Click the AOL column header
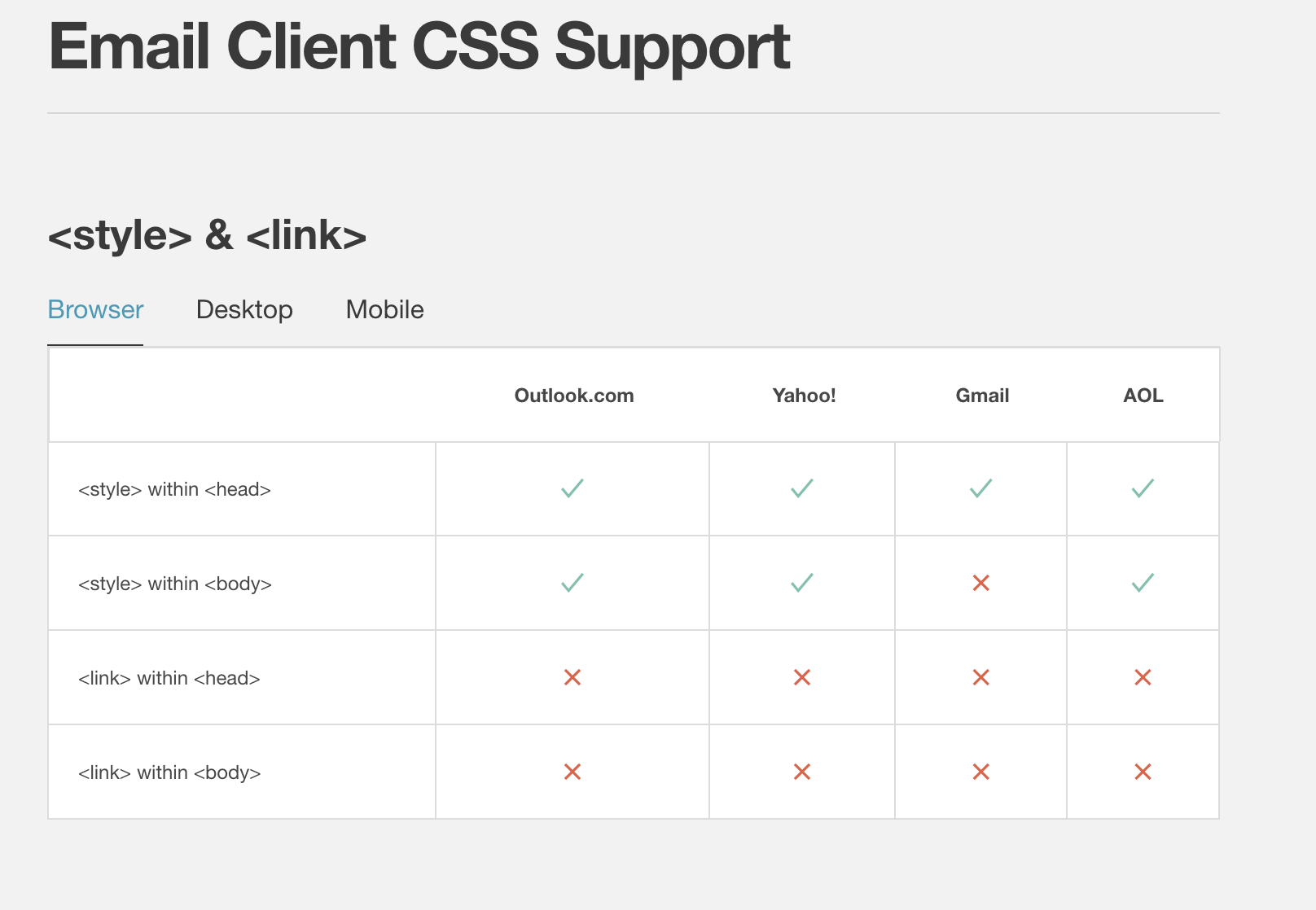 (x=1143, y=396)
